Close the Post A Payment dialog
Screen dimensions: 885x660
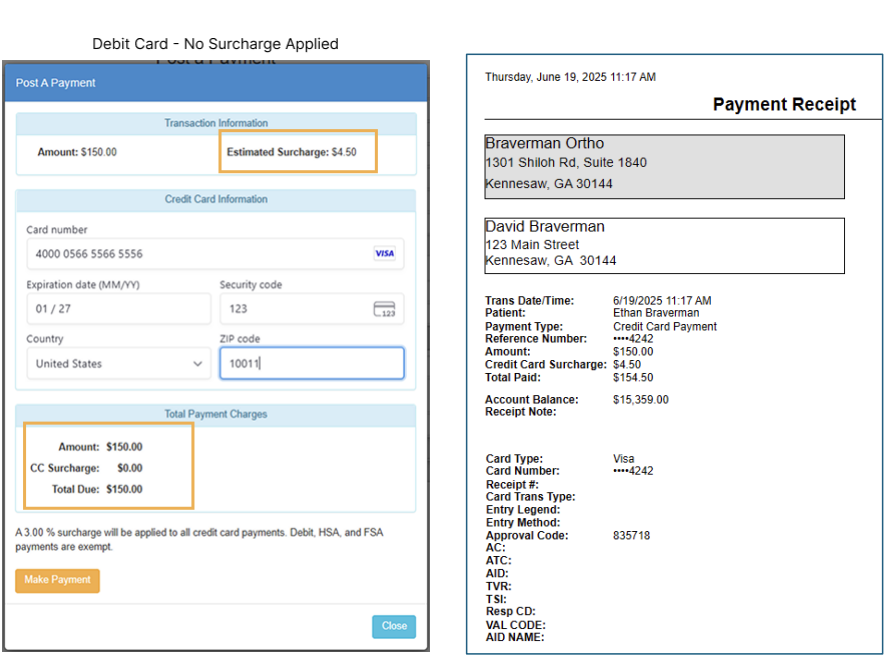point(394,626)
